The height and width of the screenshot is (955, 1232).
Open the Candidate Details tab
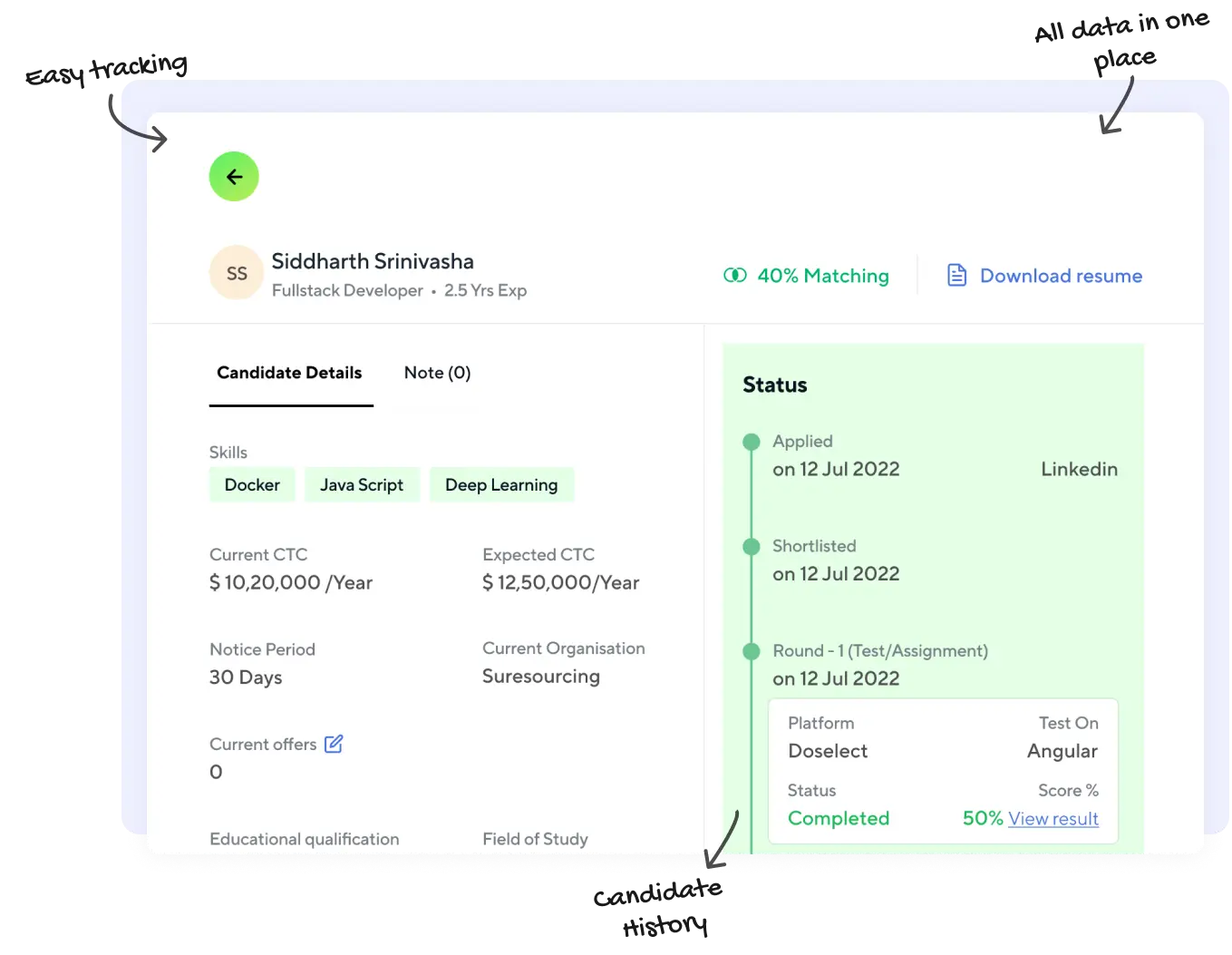coord(289,373)
